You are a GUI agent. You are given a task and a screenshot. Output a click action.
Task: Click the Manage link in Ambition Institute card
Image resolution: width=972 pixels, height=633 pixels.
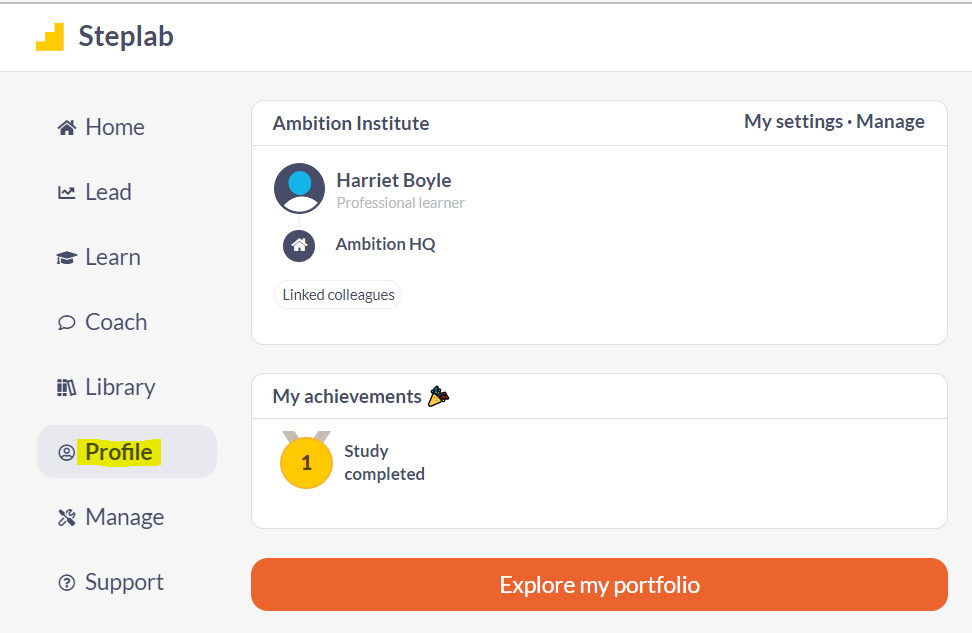tap(890, 122)
